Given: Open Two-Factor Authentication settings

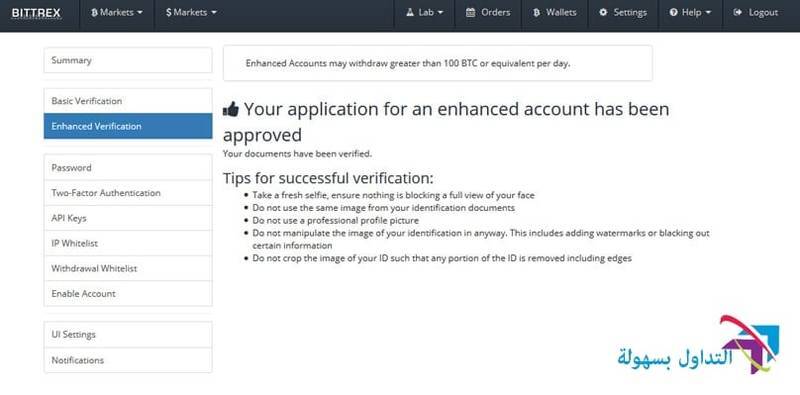Looking at the screenshot, I should pos(128,193).
